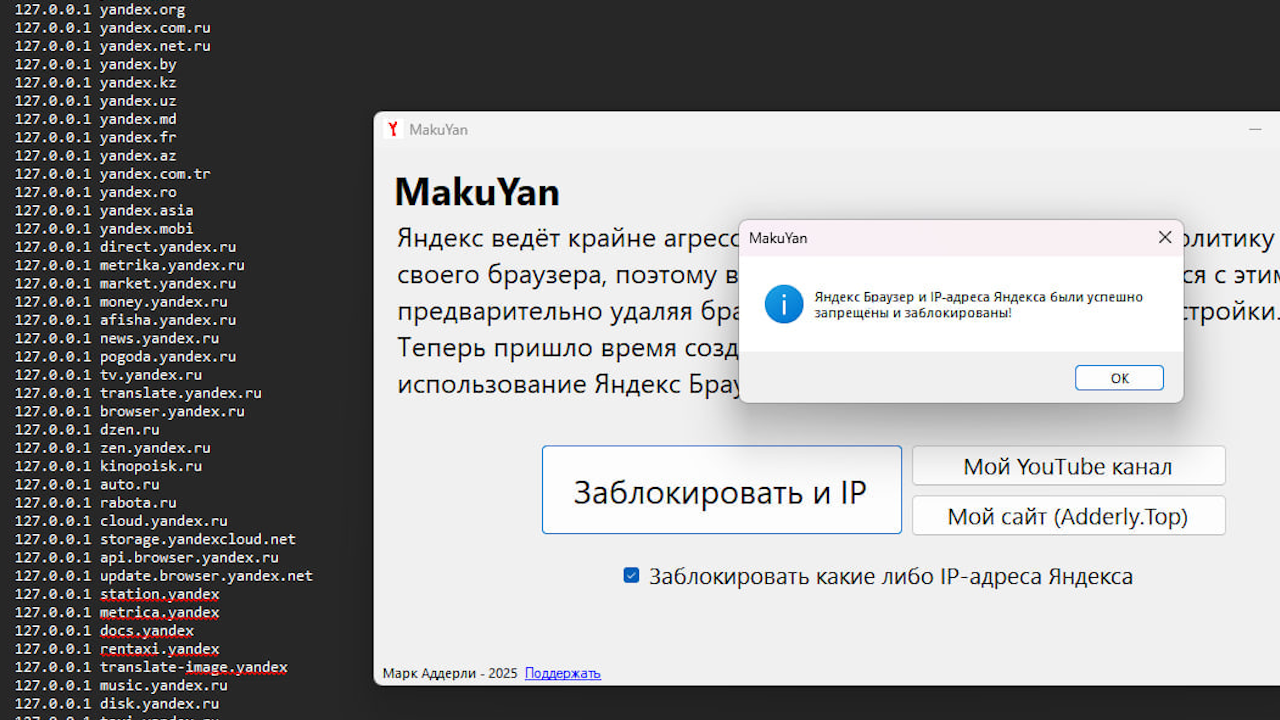Click the Yandex Y icon in title bar
The image size is (1280, 720).
click(x=394, y=129)
